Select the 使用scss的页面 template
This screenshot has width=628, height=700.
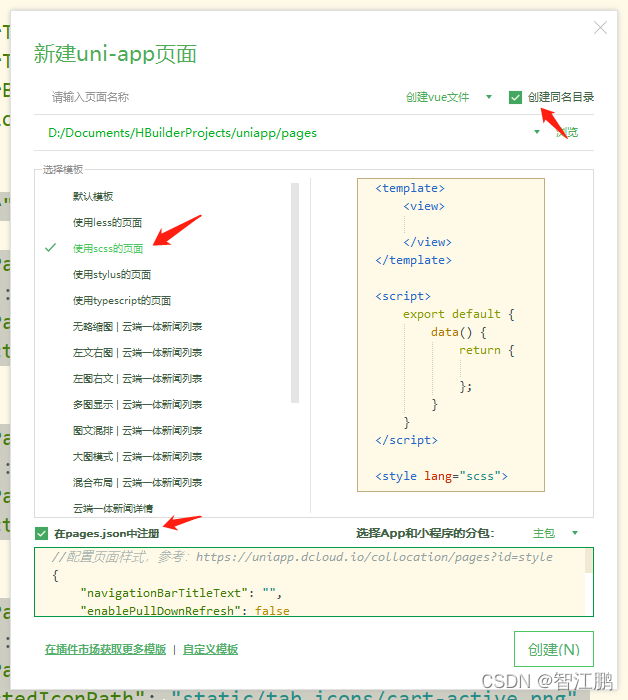pos(108,249)
